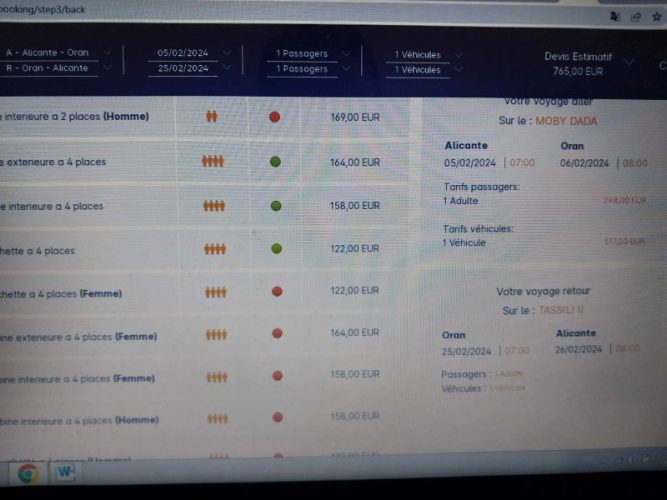The height and width of the screenshot is (500, 667).
Task: Expand the A - Alicante - Oran route dropdown
Action: pos(107,53)
